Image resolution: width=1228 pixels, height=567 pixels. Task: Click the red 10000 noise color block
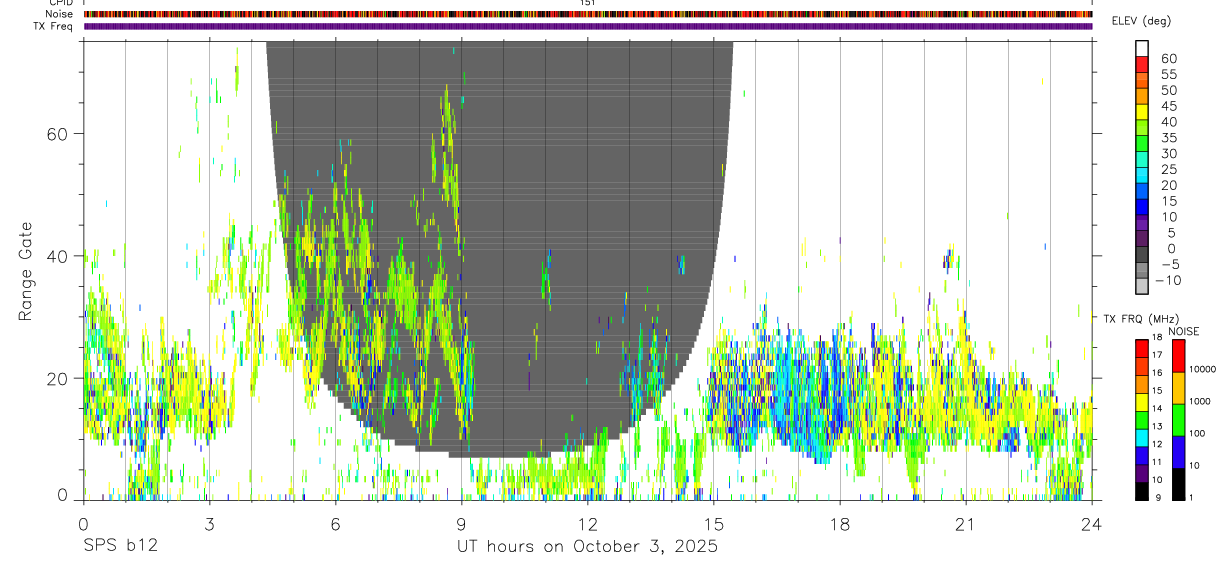click(x=1179, y=356)
